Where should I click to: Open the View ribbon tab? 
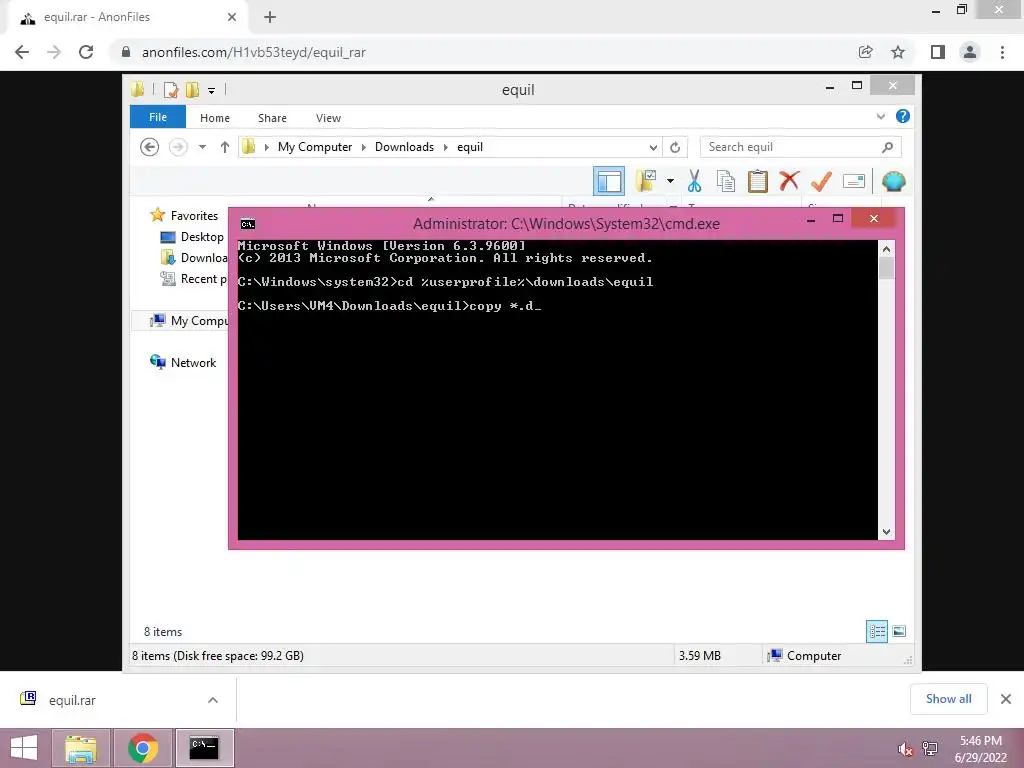(328, 118)
